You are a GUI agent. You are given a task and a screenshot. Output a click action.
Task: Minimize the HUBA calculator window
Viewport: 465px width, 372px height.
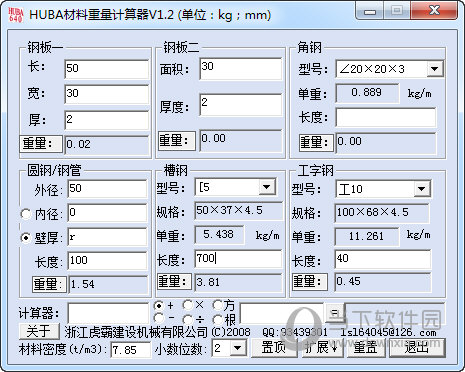coord(370,11)
